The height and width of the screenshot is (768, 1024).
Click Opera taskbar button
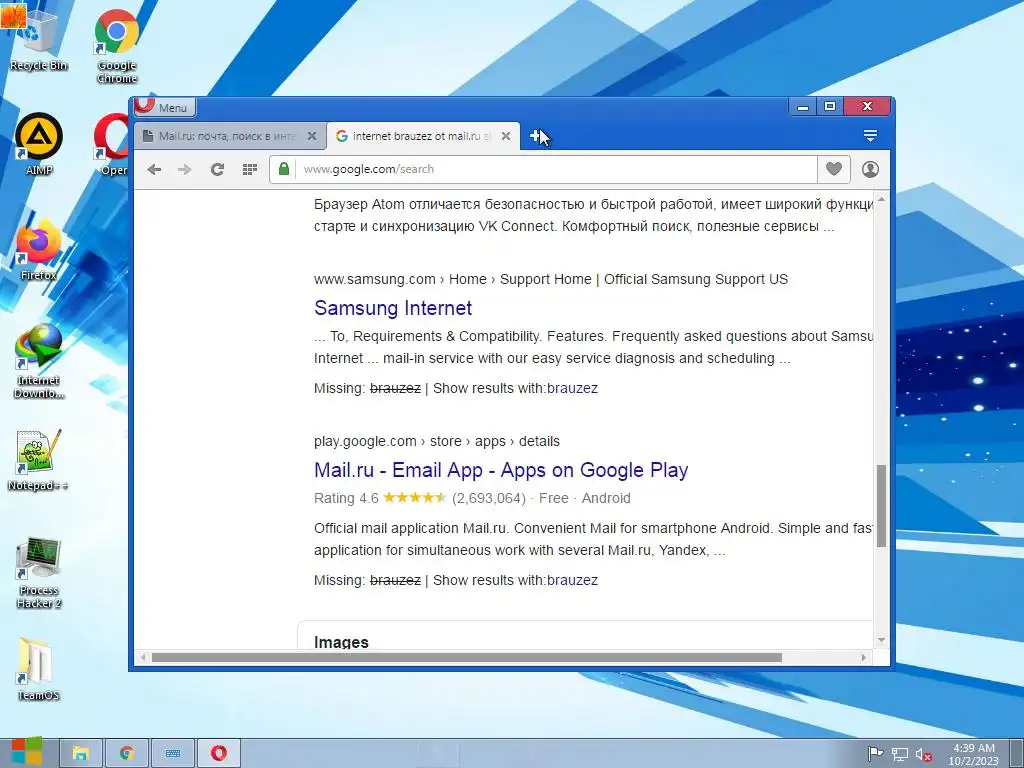click(x=219, y=753)
